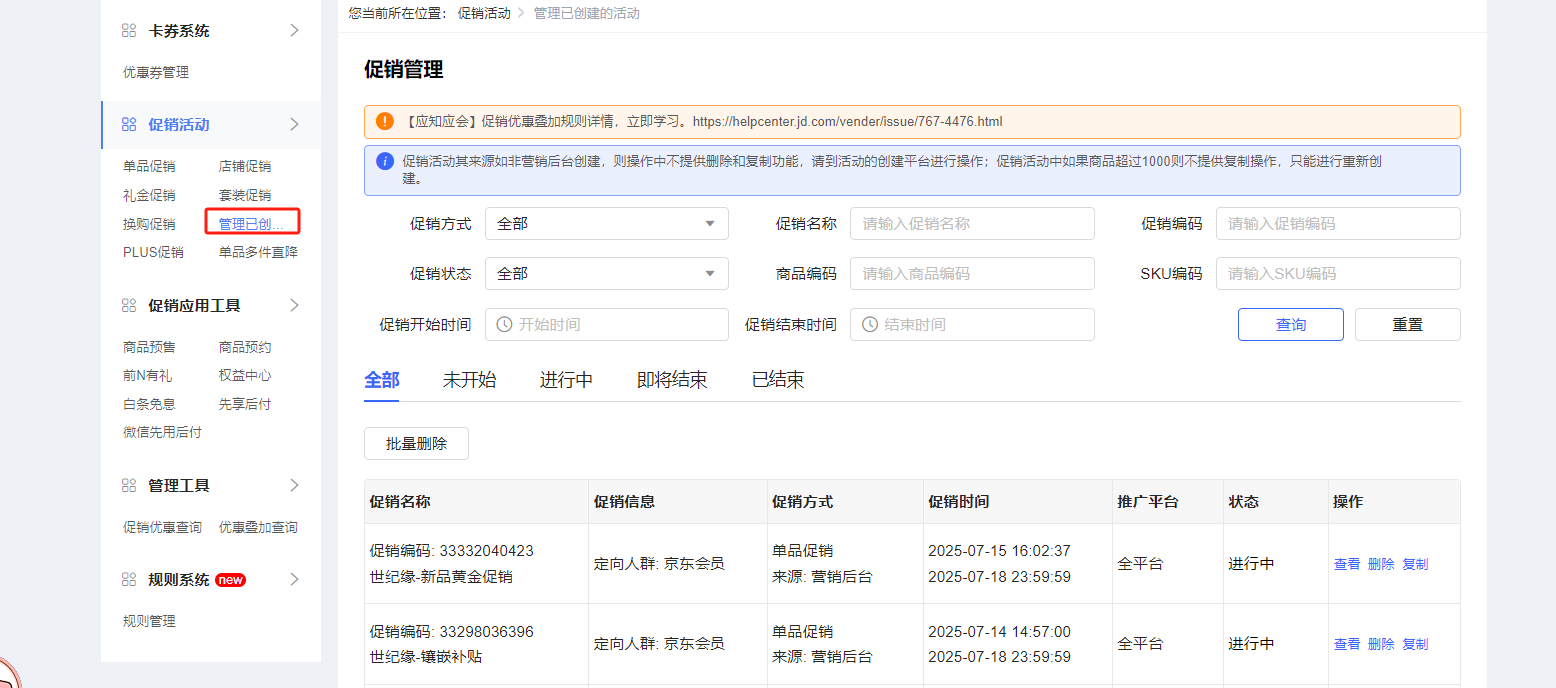Viewport: 1556px width, 688px height.
Task: Open 单品促销 in the sidebar
Action: (149, 166)
